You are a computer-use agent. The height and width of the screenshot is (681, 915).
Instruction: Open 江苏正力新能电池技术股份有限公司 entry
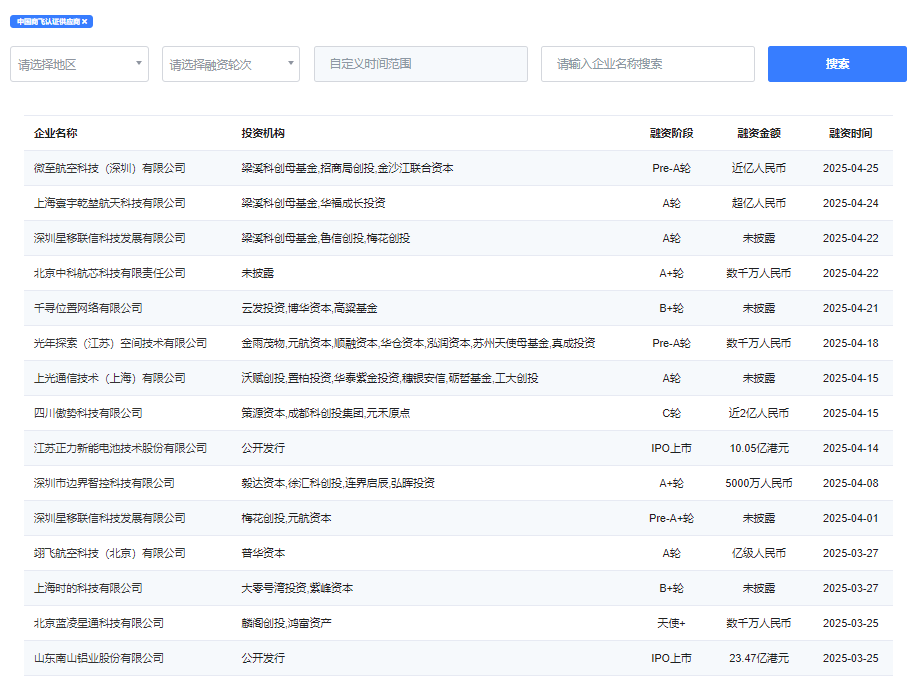pos(120,448)
